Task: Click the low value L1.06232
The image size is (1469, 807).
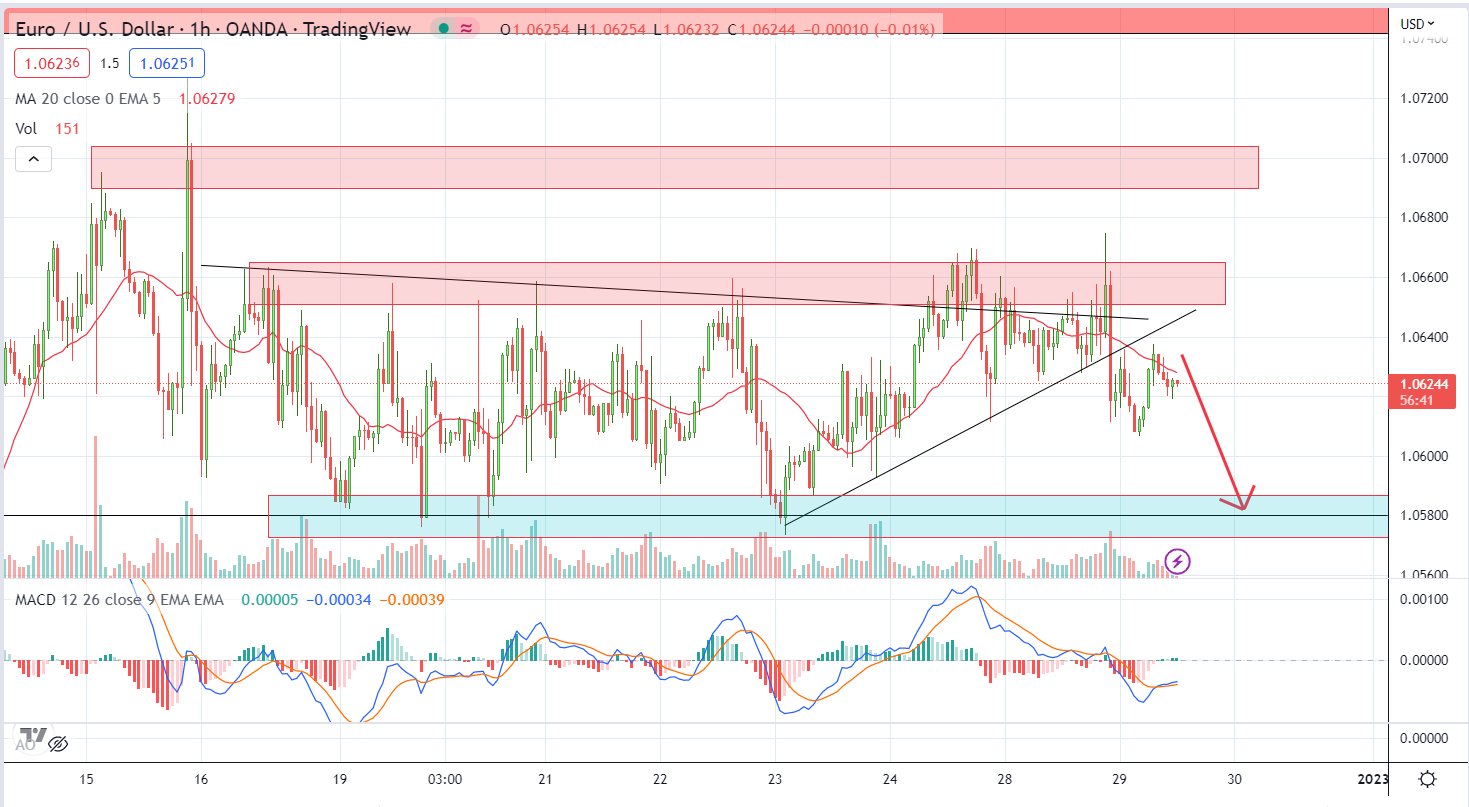Action: tap(687, 29)
